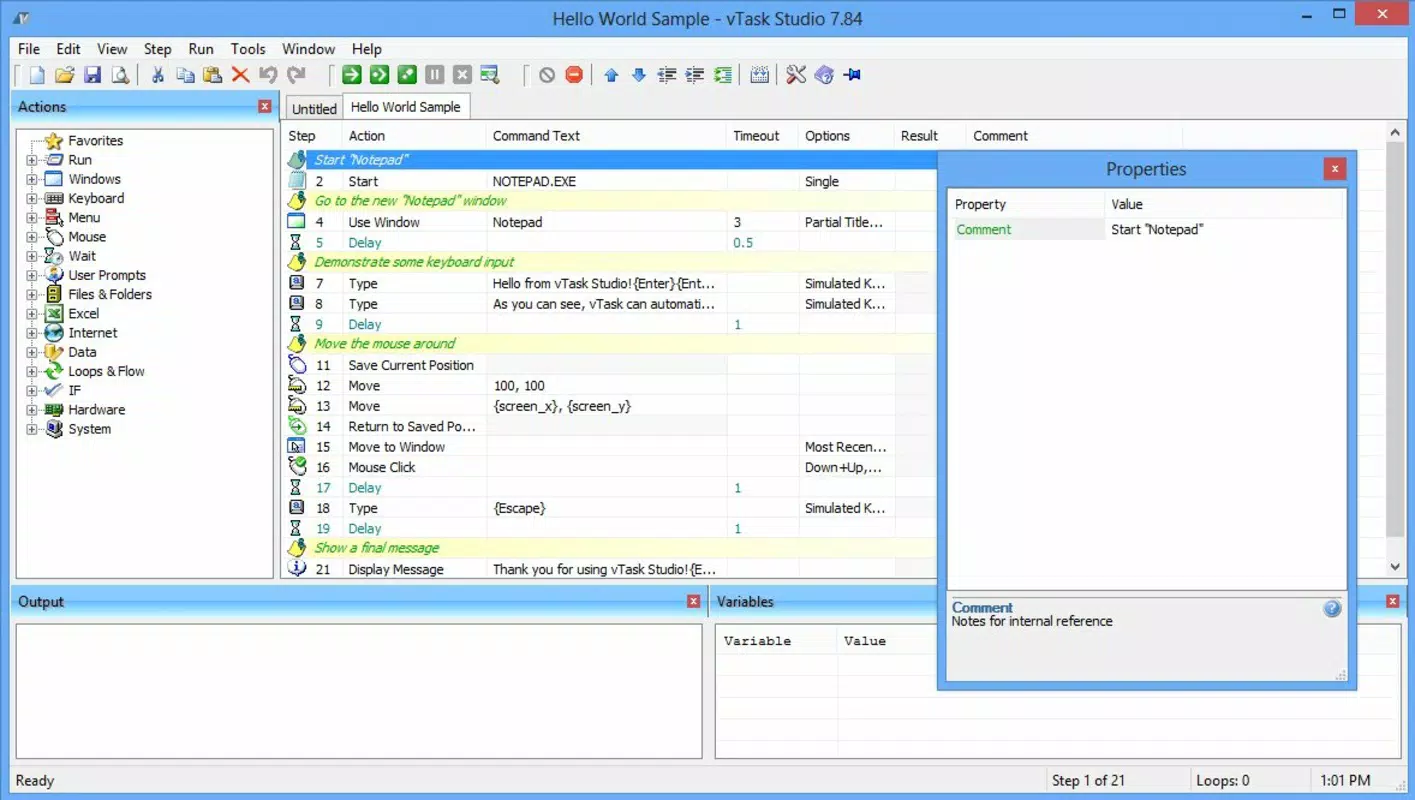
Task: Click the gray Pause icon in toolbar
Action: pos(434,75)
